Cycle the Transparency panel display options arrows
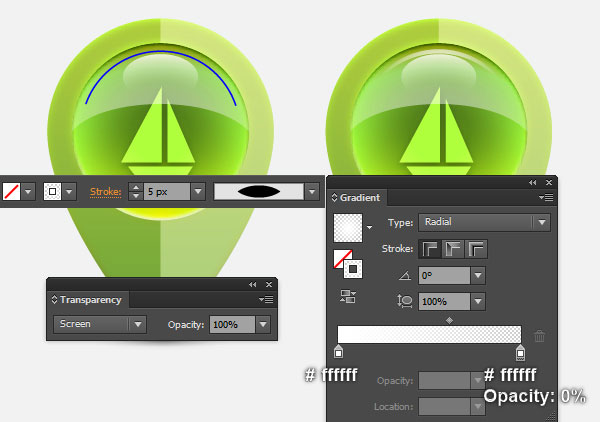Image resolution: width=600 pixels, height=422 pixels. (x=54, y=300)
